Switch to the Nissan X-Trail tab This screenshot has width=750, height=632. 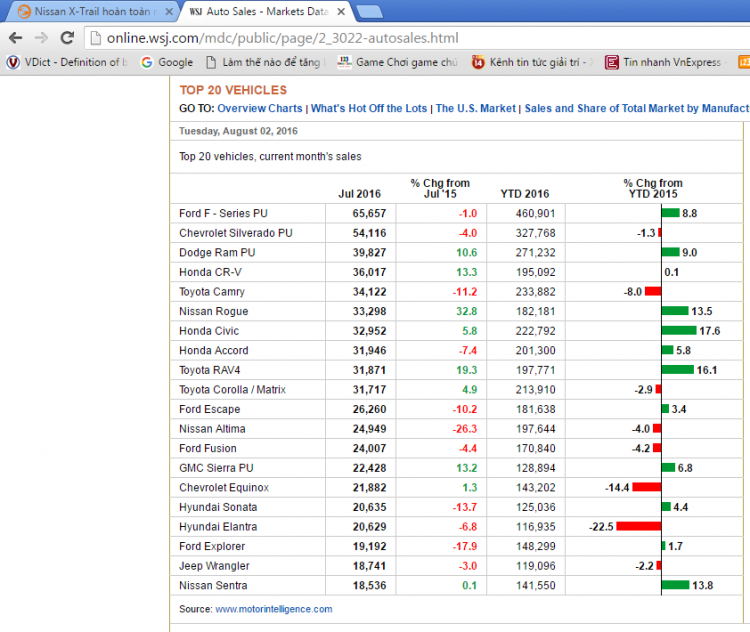point(92,11)
